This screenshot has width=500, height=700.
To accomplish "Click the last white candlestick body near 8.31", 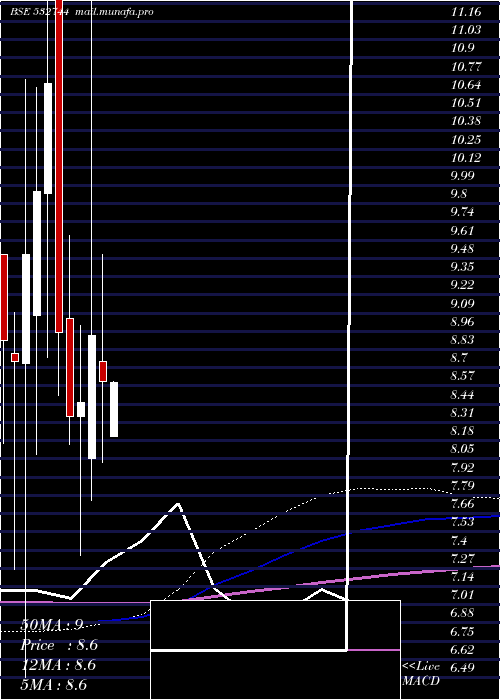I will click(114, 409).
